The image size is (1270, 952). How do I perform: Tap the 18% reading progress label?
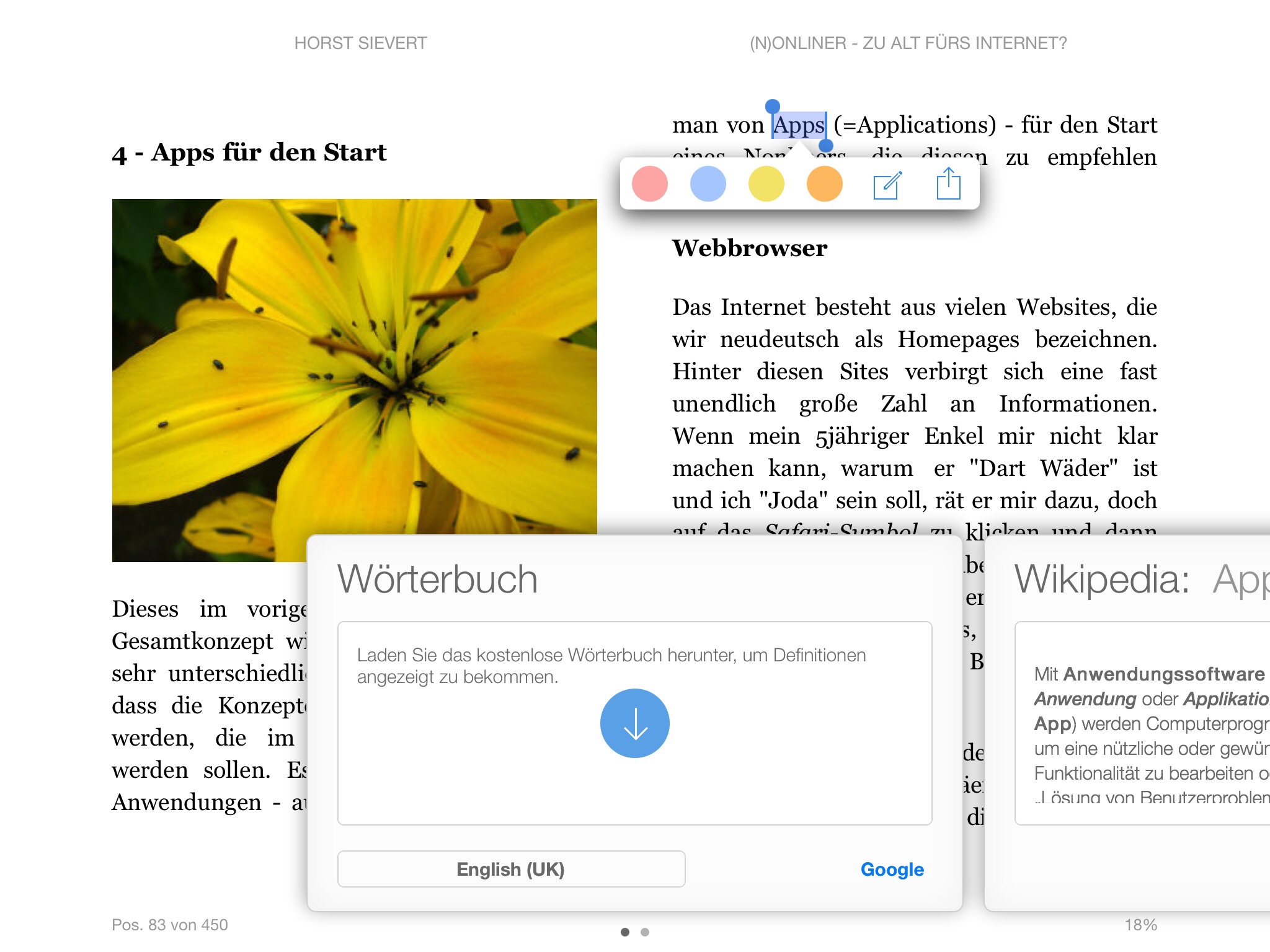[1140, 925]
